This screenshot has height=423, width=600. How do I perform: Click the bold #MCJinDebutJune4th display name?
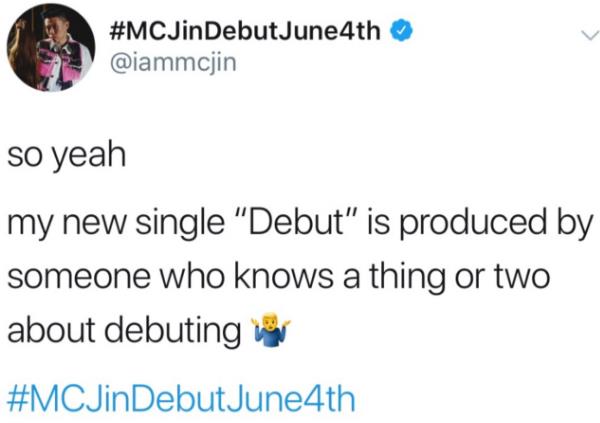tap(245, 31)
